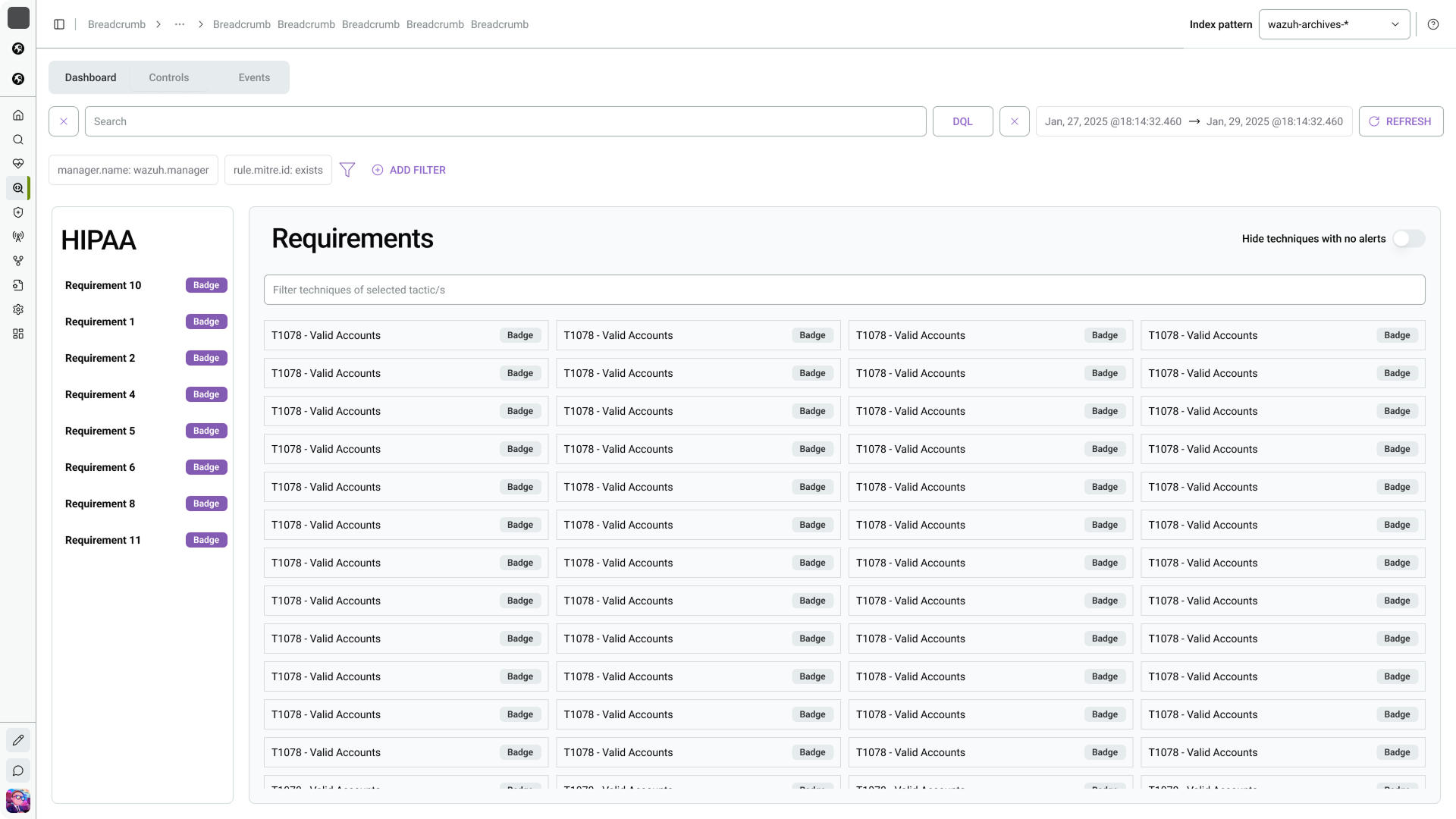Click the X button right of DQL

1015,121
